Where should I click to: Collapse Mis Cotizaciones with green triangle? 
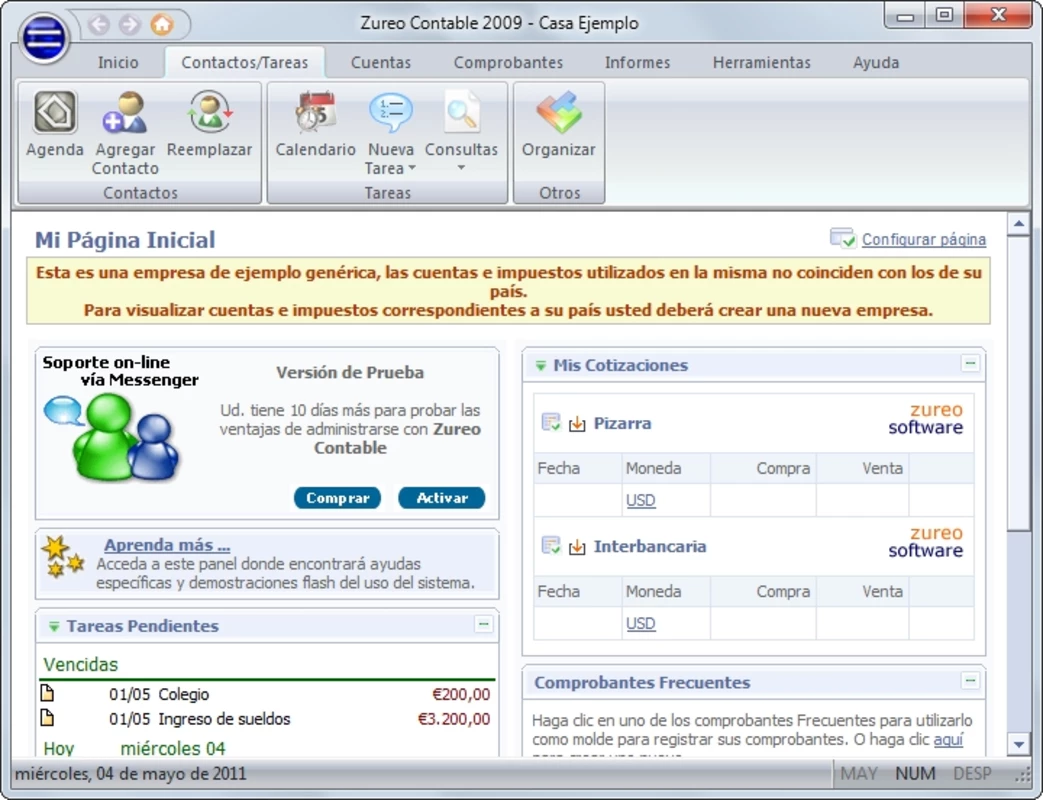point(541,366)
